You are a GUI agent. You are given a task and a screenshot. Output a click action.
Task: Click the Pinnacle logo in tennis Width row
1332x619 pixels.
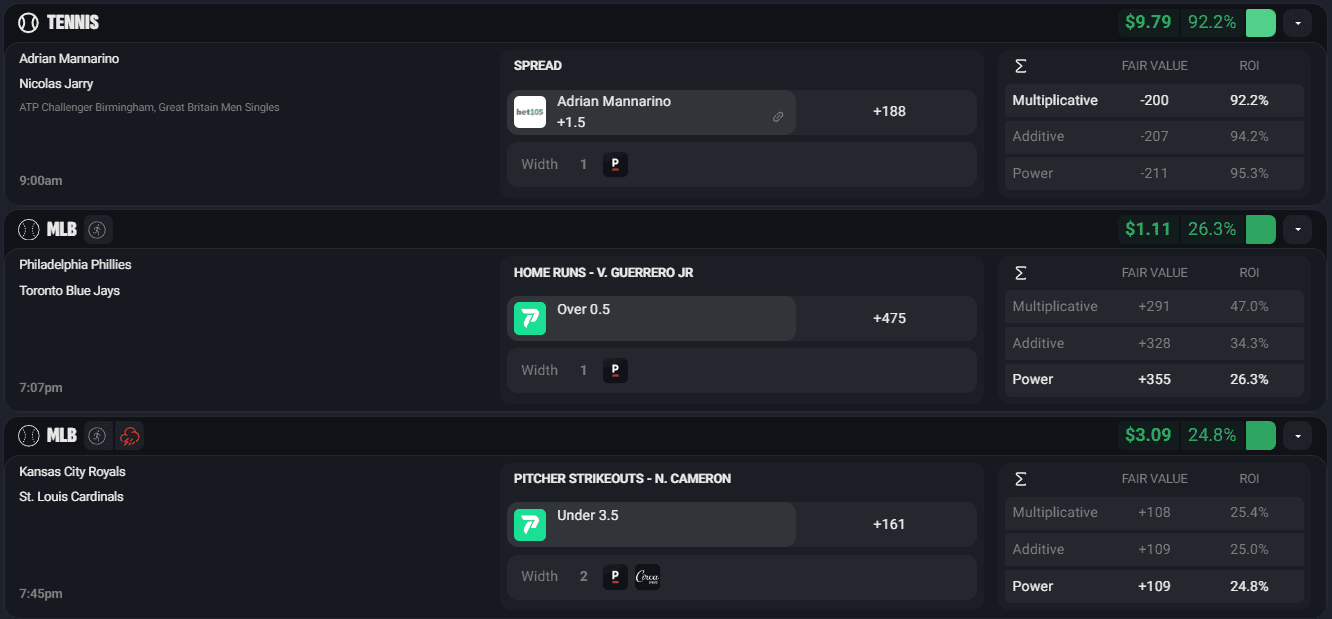pos(615,164)
